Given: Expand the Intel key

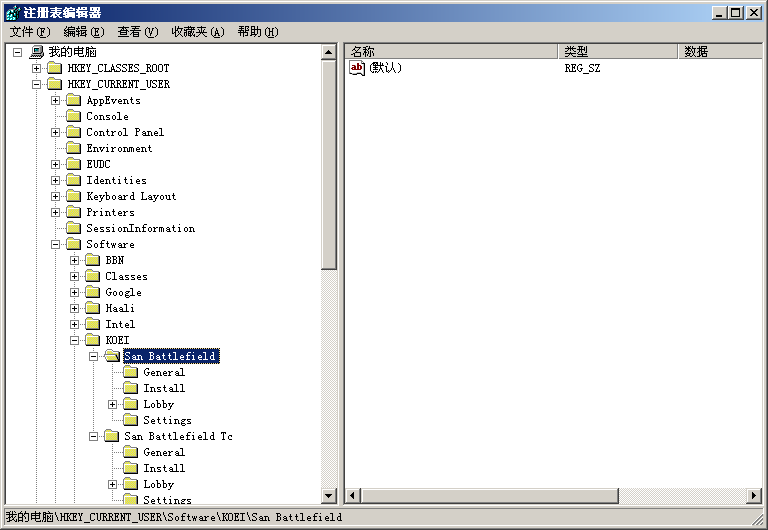Looking at the screenshot, I should pos(75,324).
